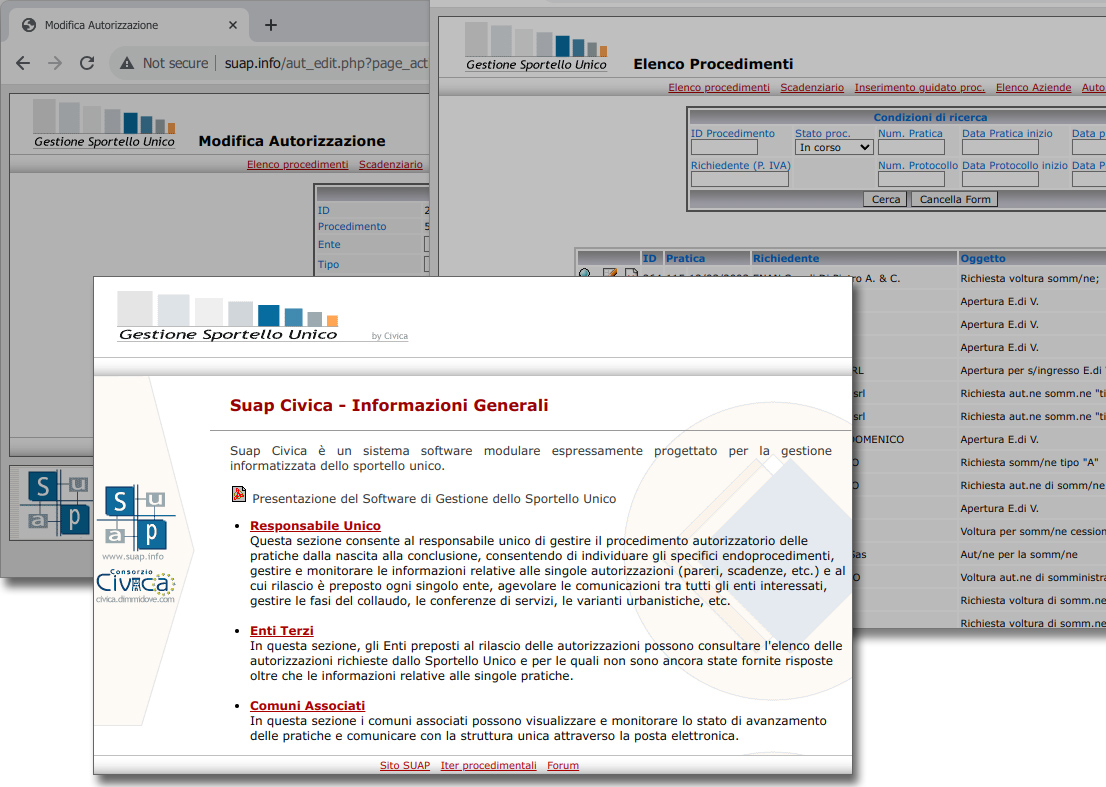Open Inserimento guidato proc. menu link
1106x787 pixels.
click(919, 88)
